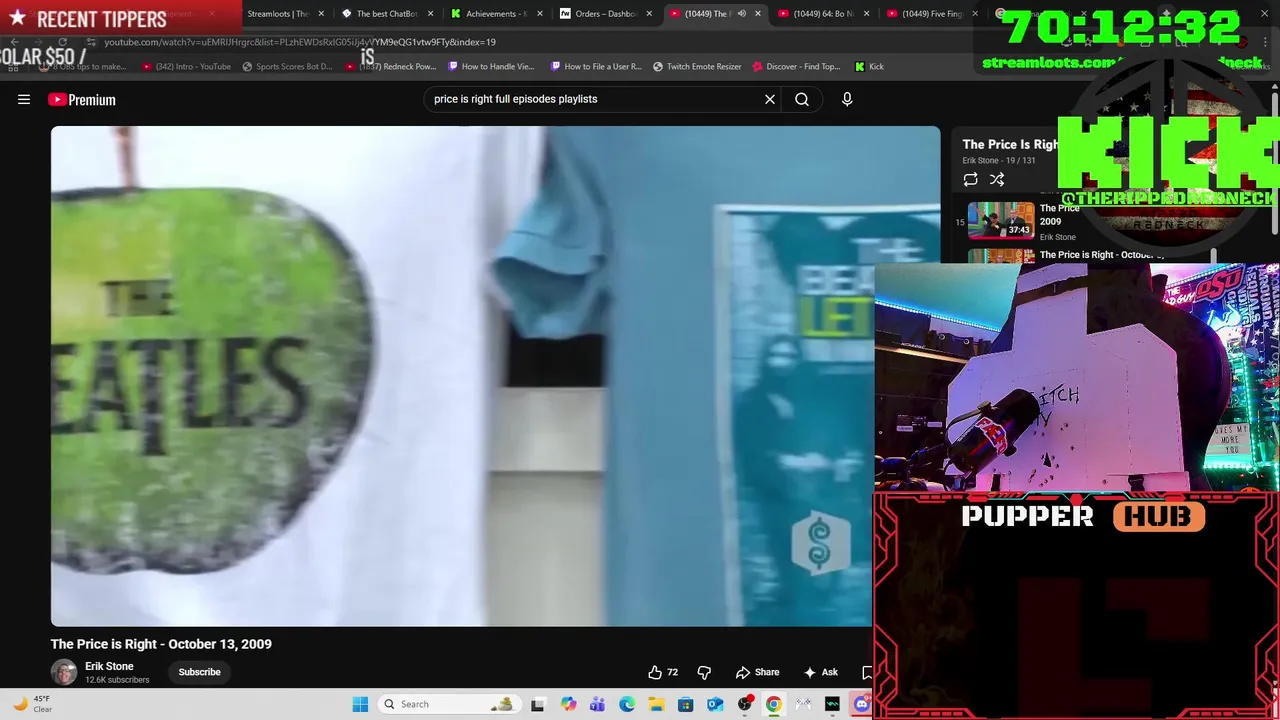
Task: Open the How to Handle Vie... bookmark
Action: tap(491, 66)
